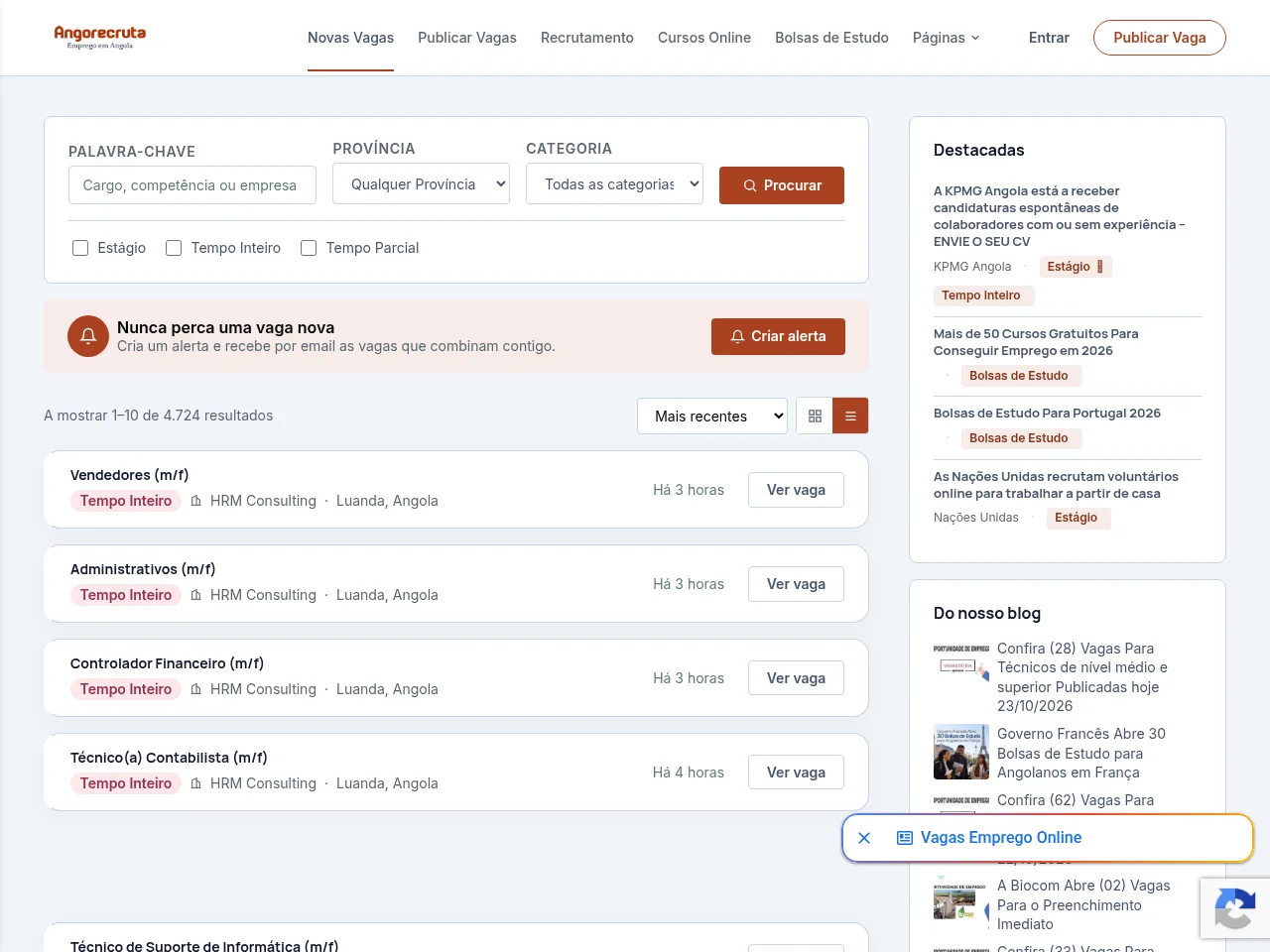Open the Vendedores (m/f) job title
Screen dimensions: 1270x952
point(130,475)
